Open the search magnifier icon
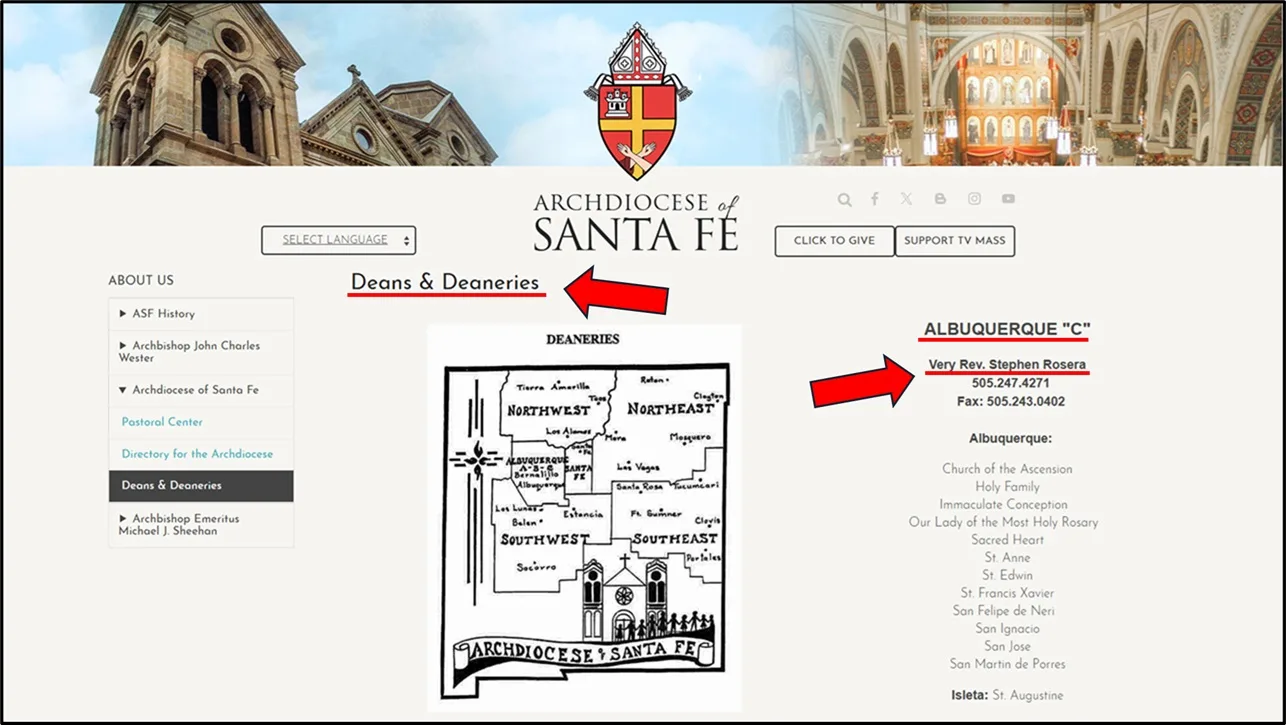This screenshot has height=725, width=1286. pos(845,200)
